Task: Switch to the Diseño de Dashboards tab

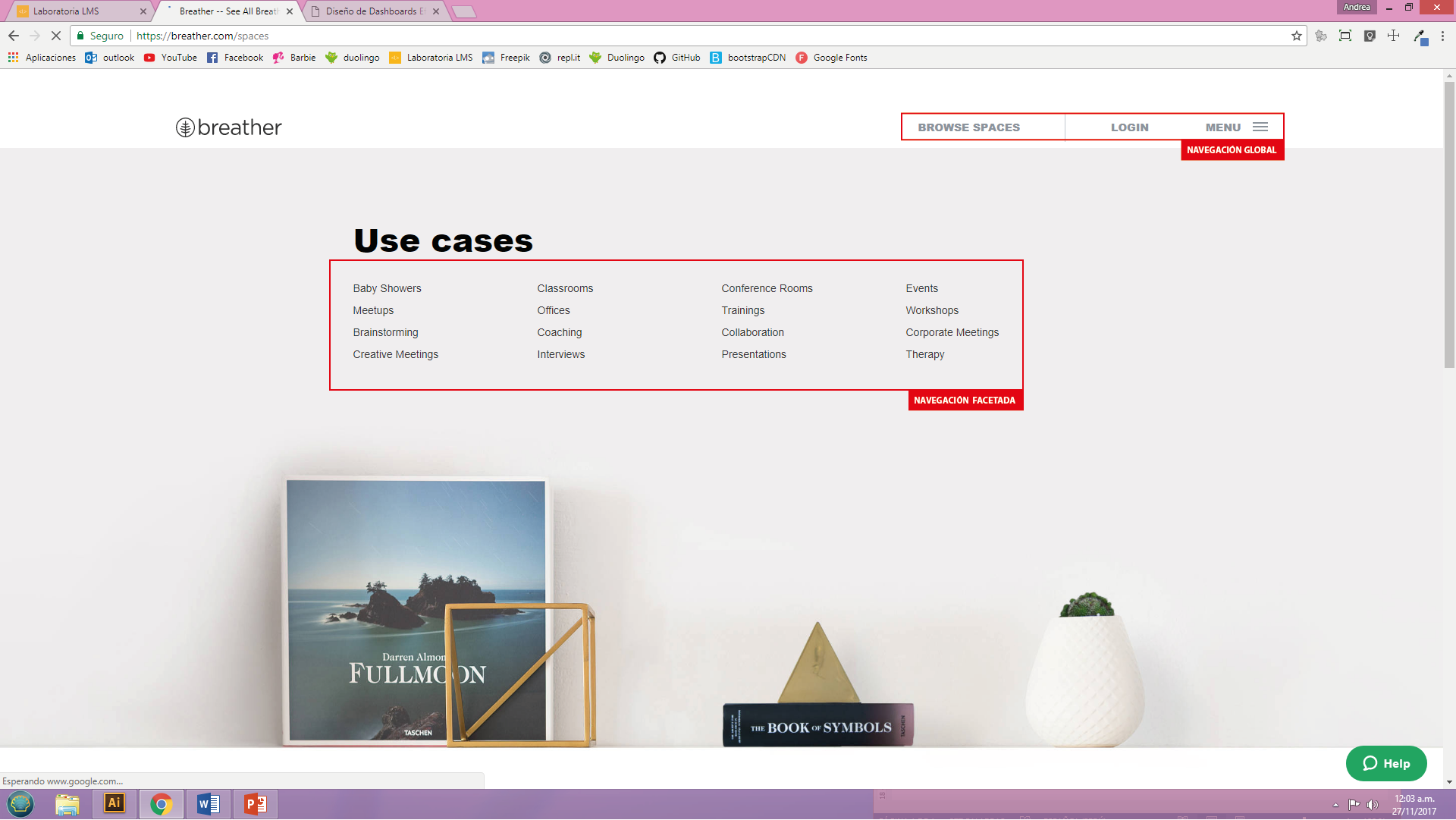Action: pos(372,11)
